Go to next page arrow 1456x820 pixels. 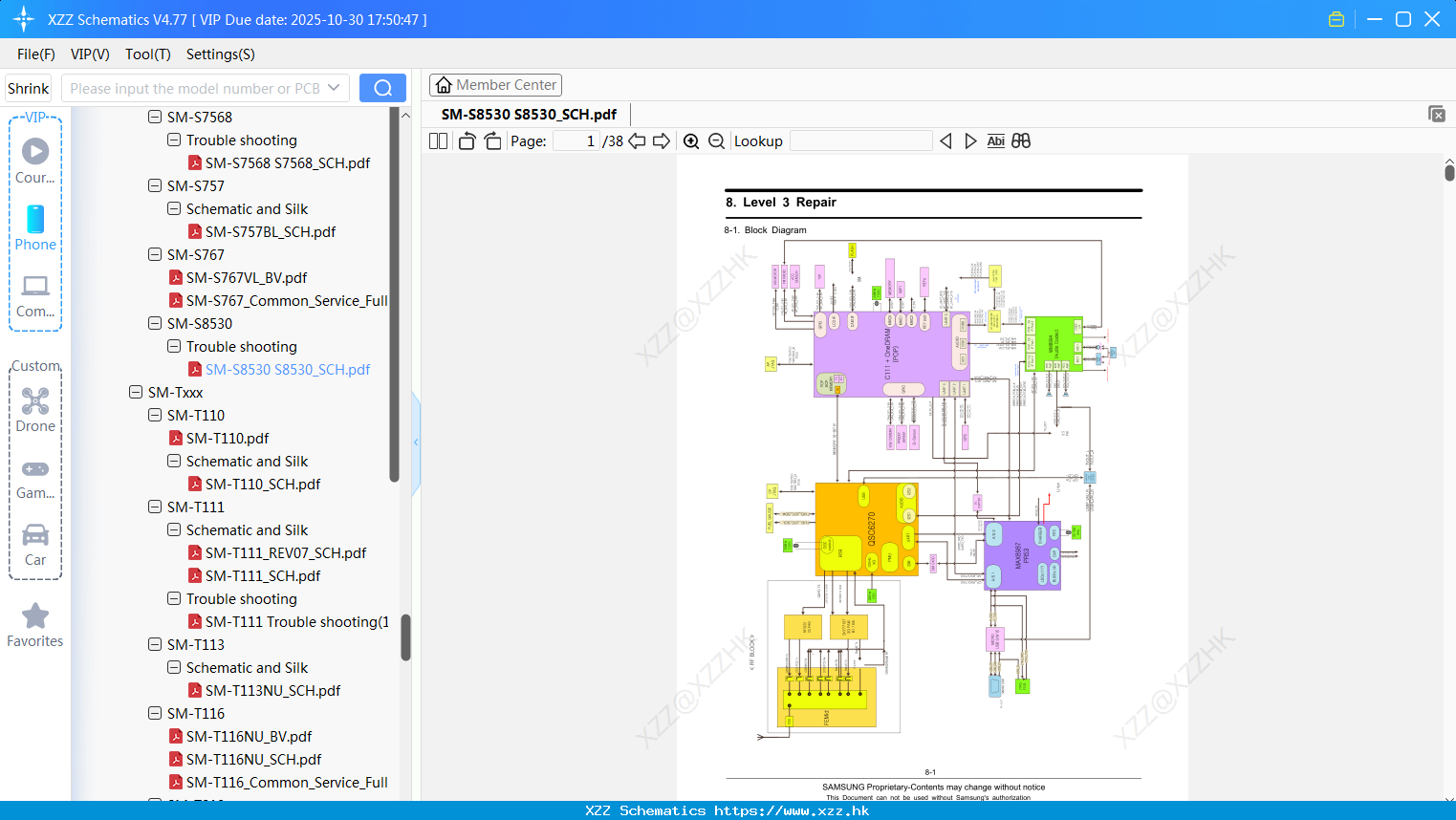pos(662,141)
